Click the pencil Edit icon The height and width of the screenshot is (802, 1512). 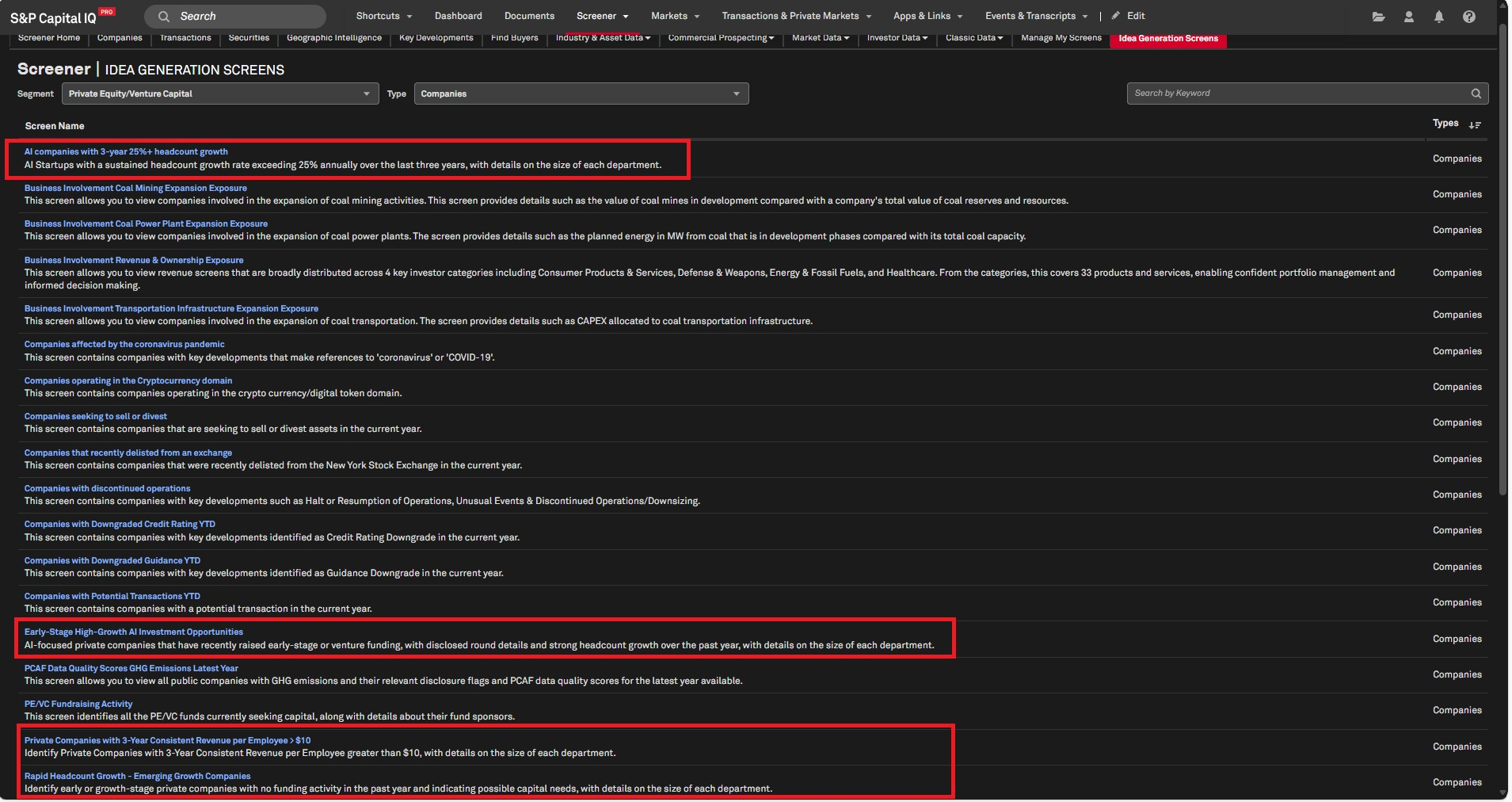tap(1115, 16)
